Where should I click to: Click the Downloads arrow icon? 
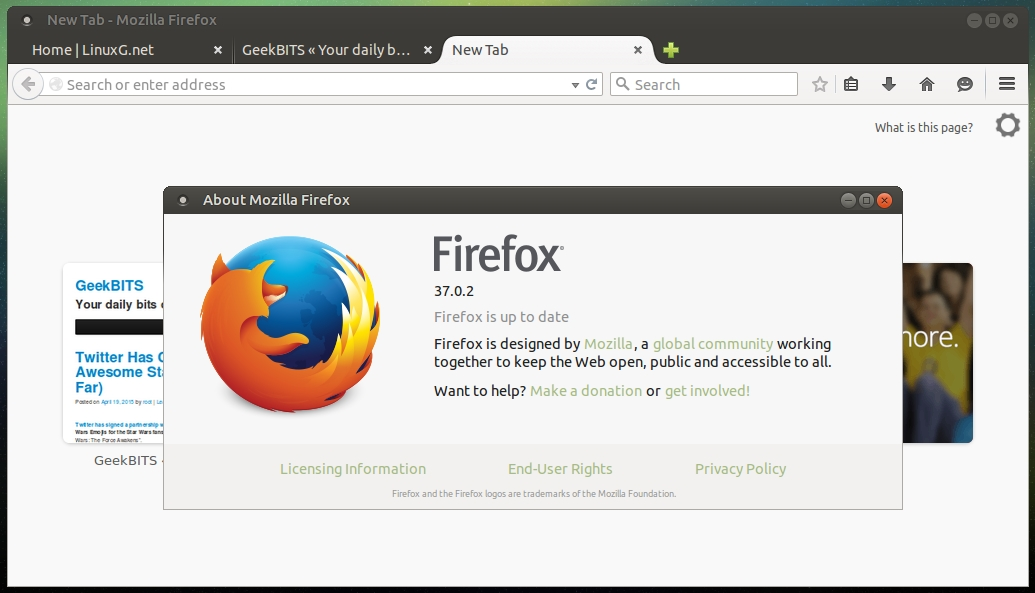tap(888, 84)
